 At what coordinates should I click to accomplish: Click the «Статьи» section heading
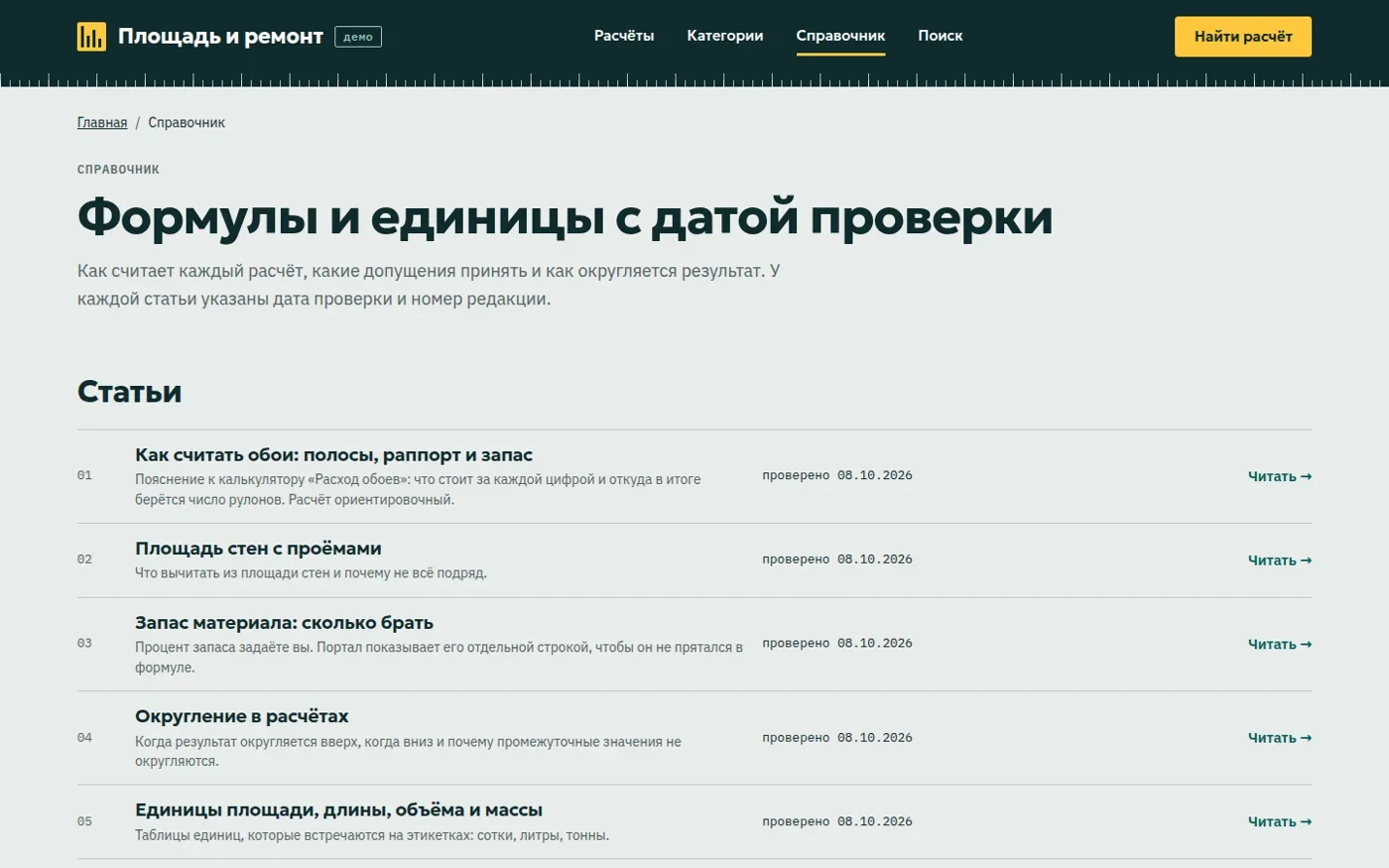[129, 392]
